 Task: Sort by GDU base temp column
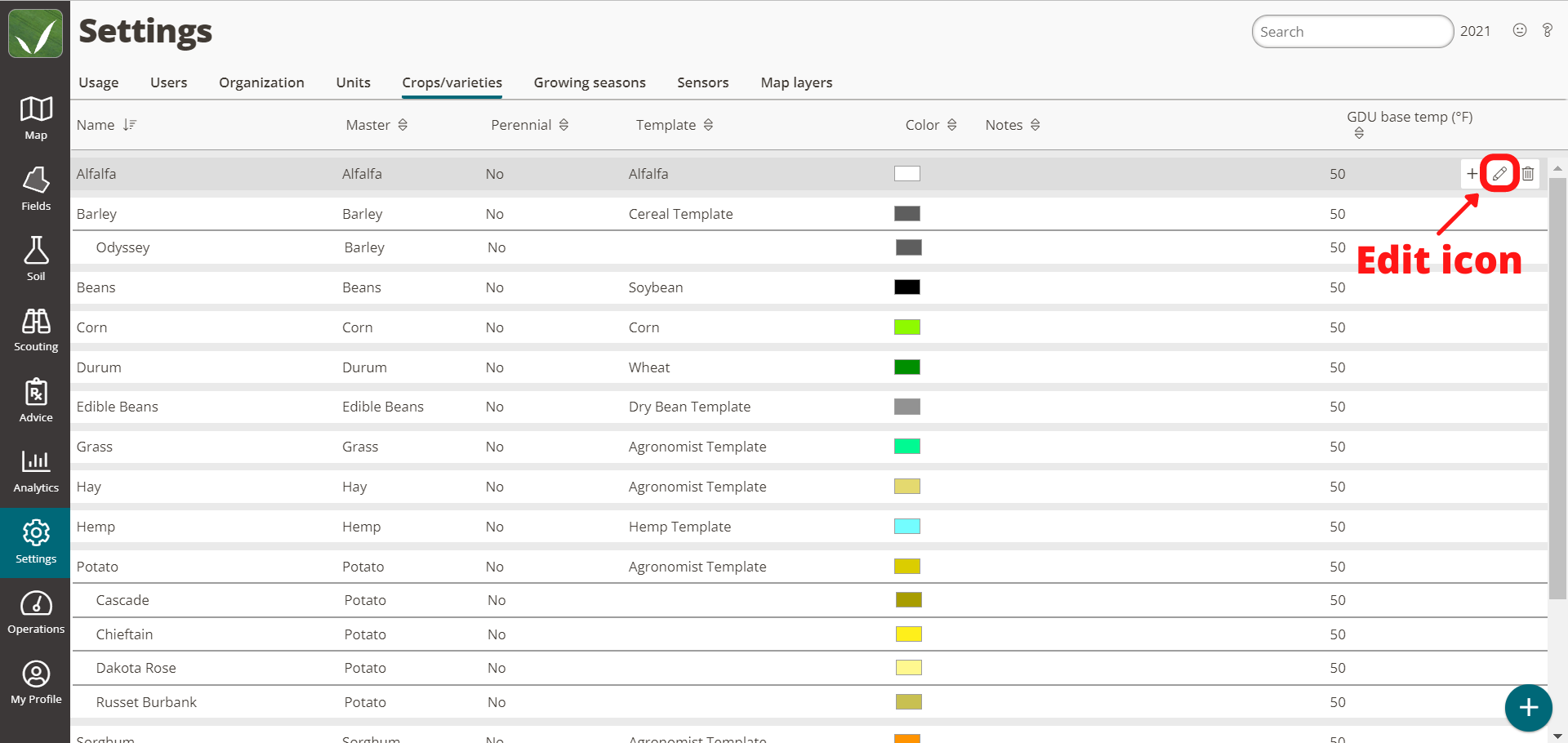1359,133
